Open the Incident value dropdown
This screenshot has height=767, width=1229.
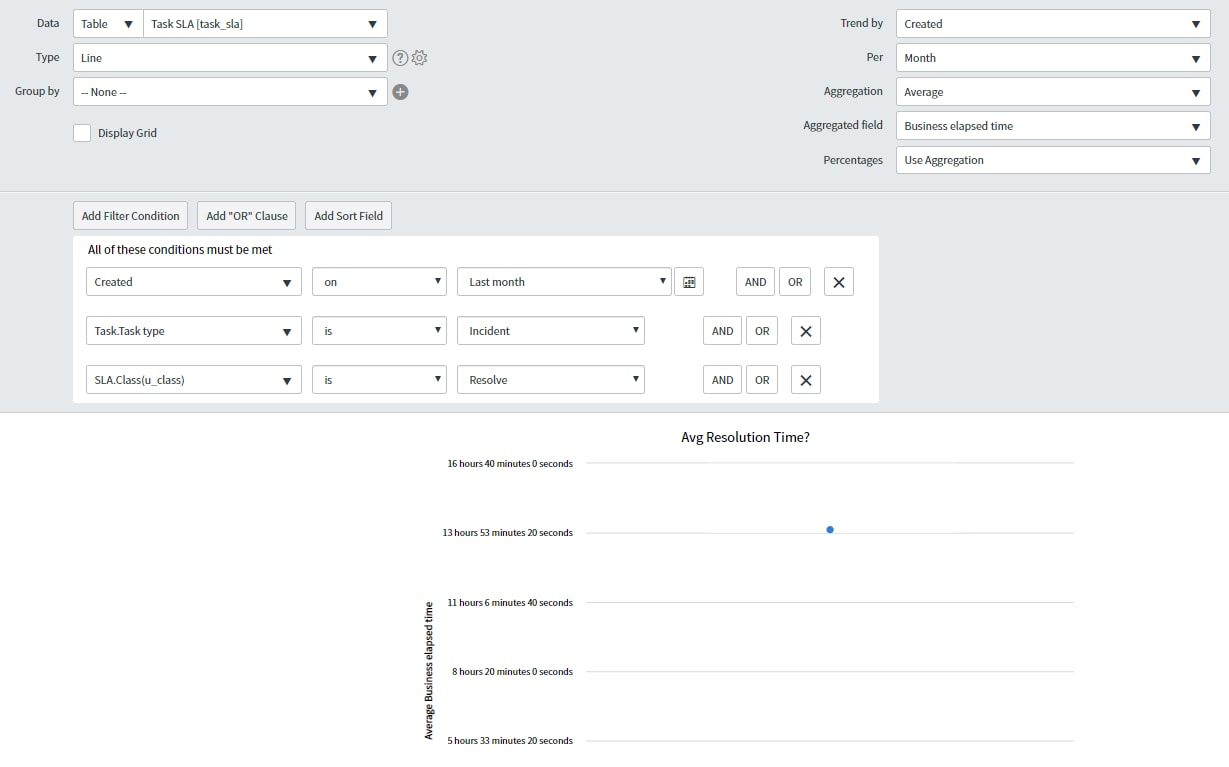(x=551, y=331)
